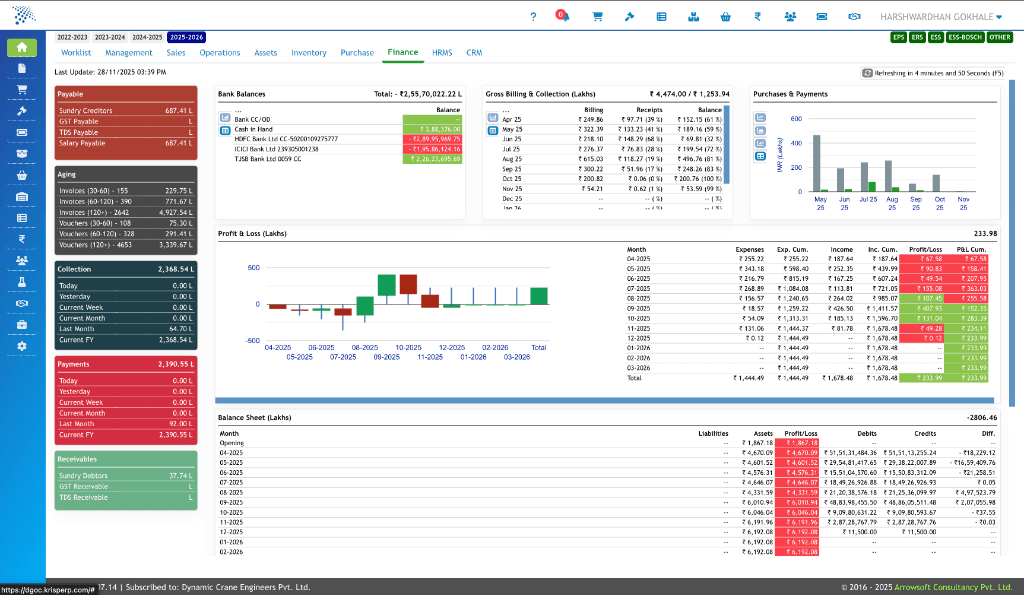This screenshot has height=595, width=1024.
Task: Switch Gross Billing panel to chart view
Action: 493,118
